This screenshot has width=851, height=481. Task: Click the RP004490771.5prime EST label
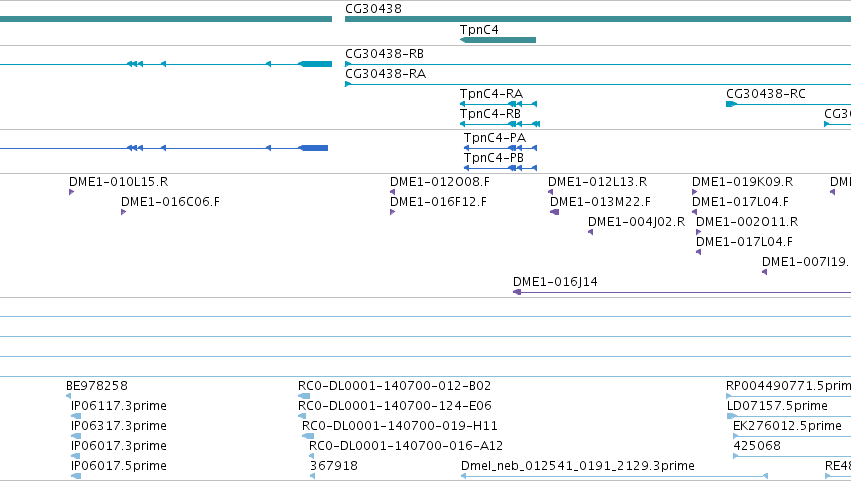[x=789, y=386]
